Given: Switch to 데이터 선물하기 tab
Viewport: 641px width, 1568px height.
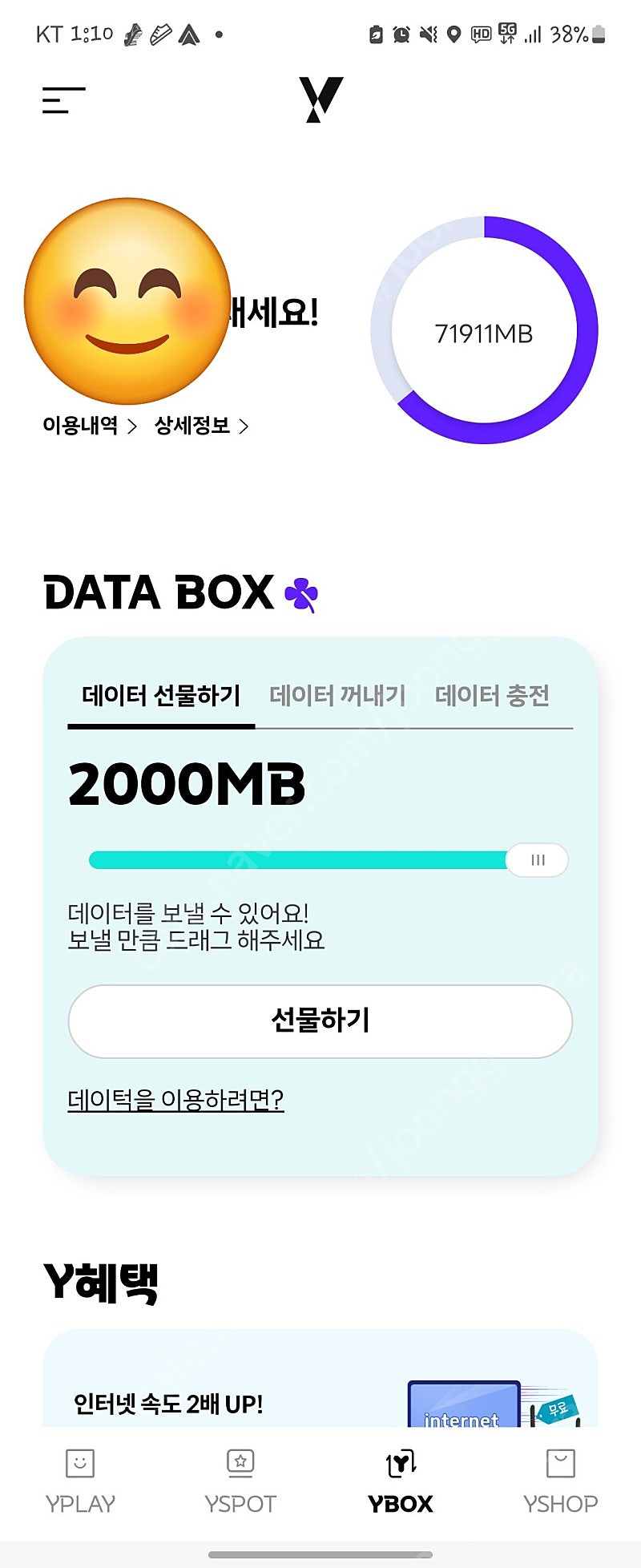Looking at the screenshot, I should point(161,695).
